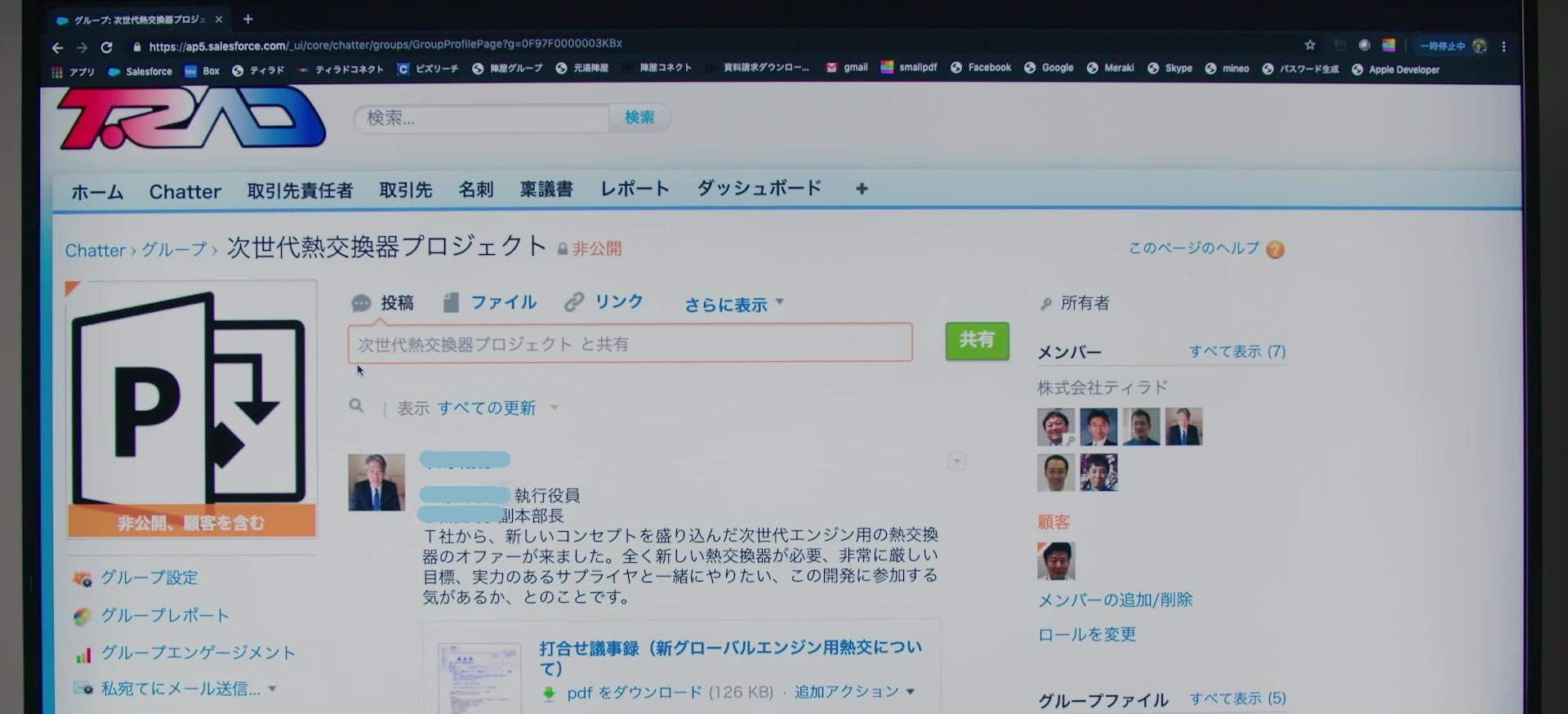The width and height of the screenshot is (1568, 714).
Task: Open the すべての更新 filter dropdown
Action: (497, 408)
